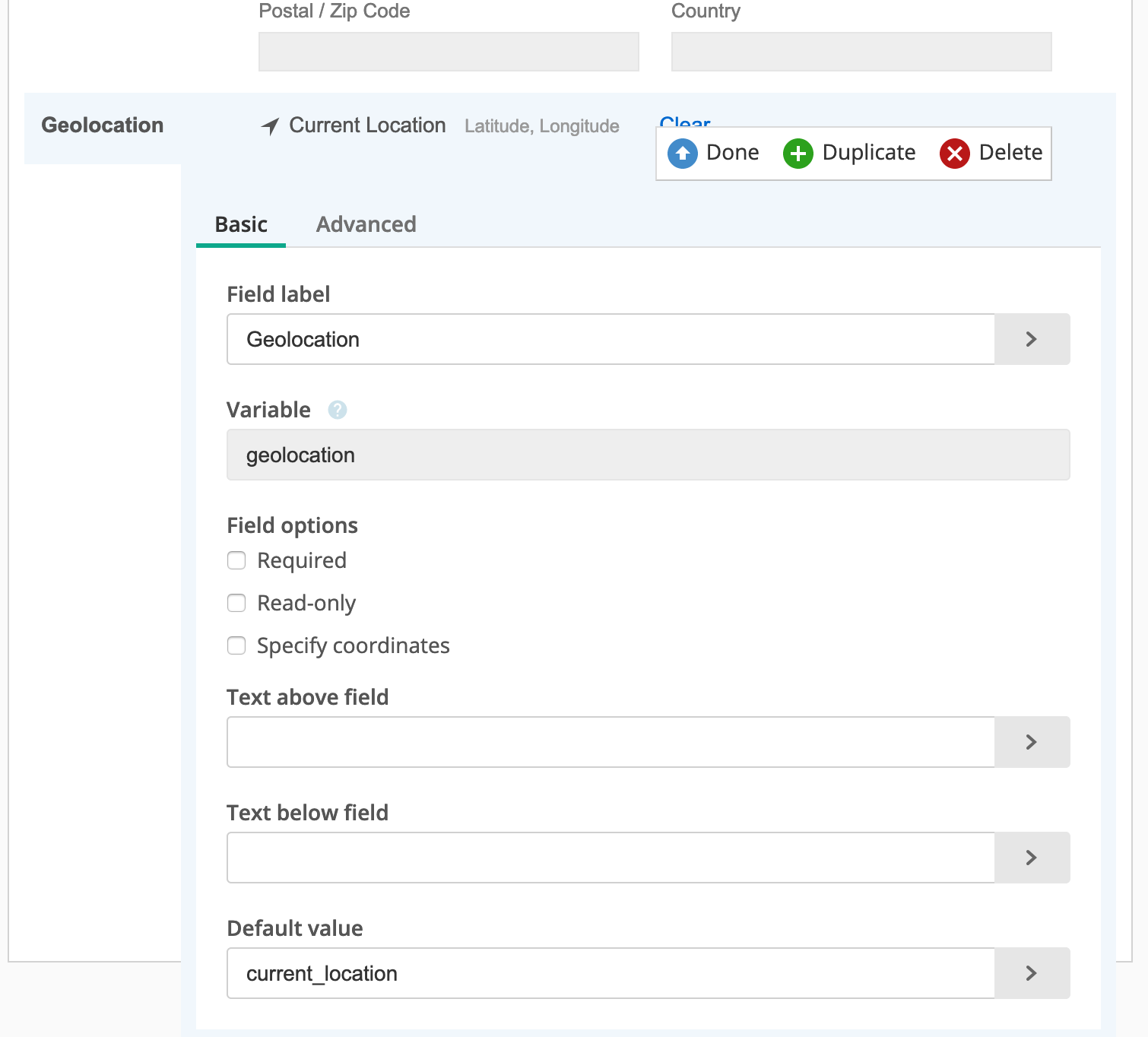Expand the Text above field chevron
The image size is (1148, 1037).
[1031, 743]
